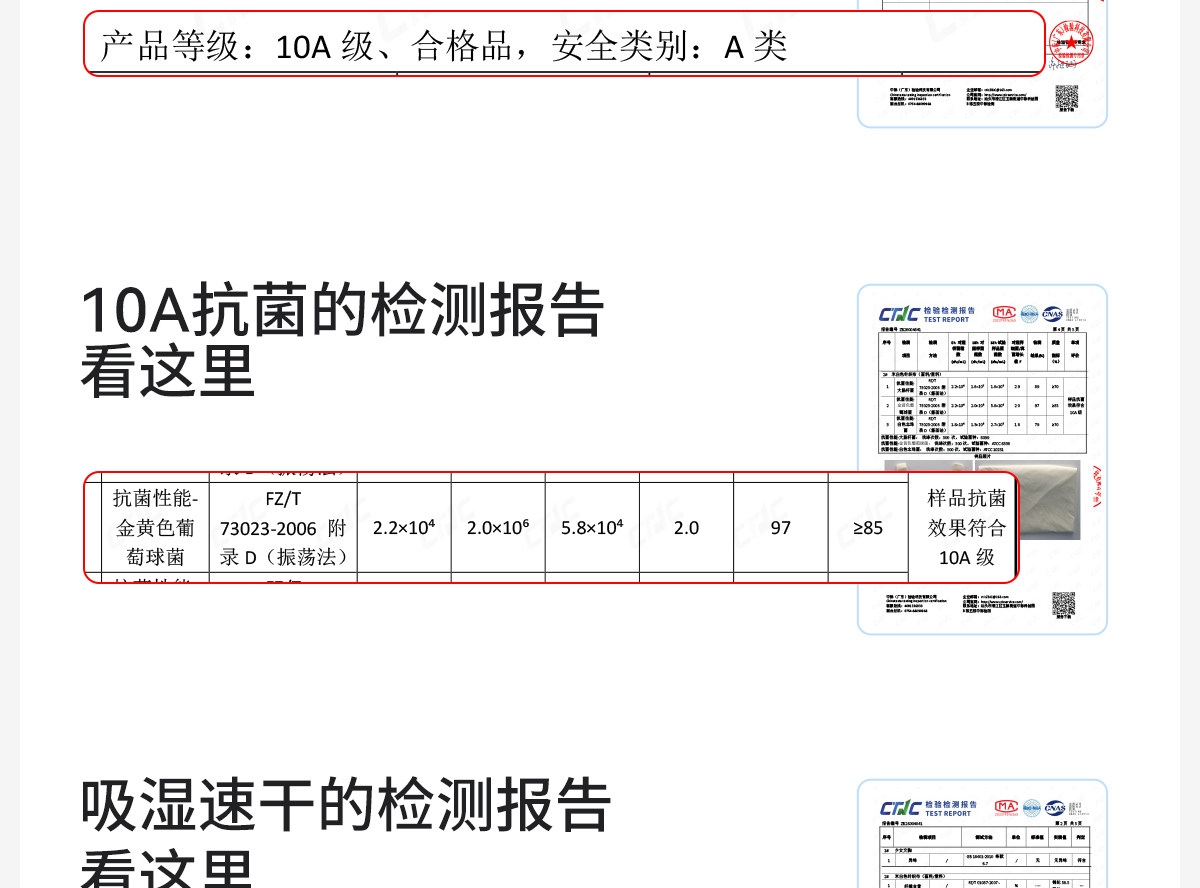Click the red MA certification mark on antibacterial report
Image resolution: width=1200 pixels, height=888 pixels.
tap(1003, 313)
